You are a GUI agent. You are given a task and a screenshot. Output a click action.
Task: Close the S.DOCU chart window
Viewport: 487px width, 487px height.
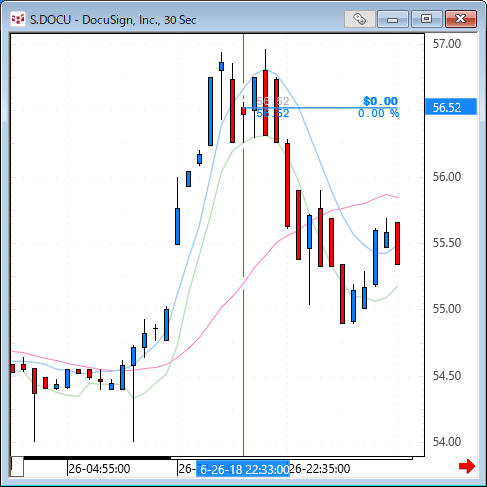461,19
